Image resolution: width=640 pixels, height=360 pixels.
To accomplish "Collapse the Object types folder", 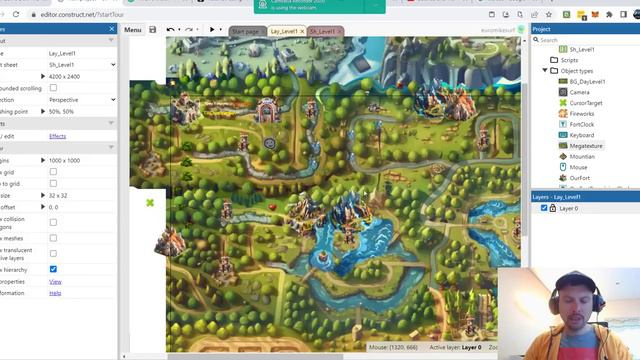I will [545, 71].
